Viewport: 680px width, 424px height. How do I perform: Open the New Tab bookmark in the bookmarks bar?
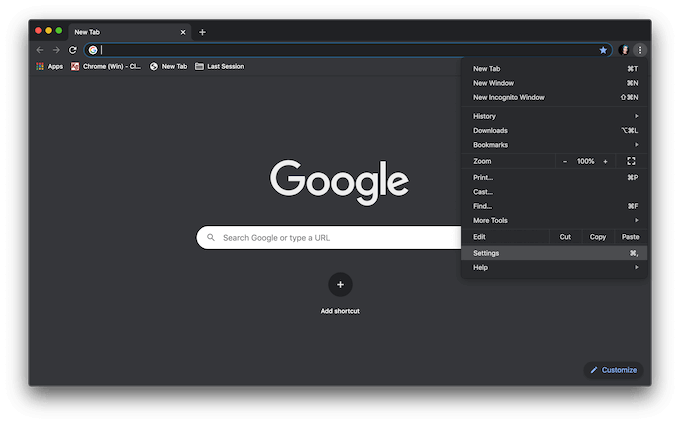point(168,66)
